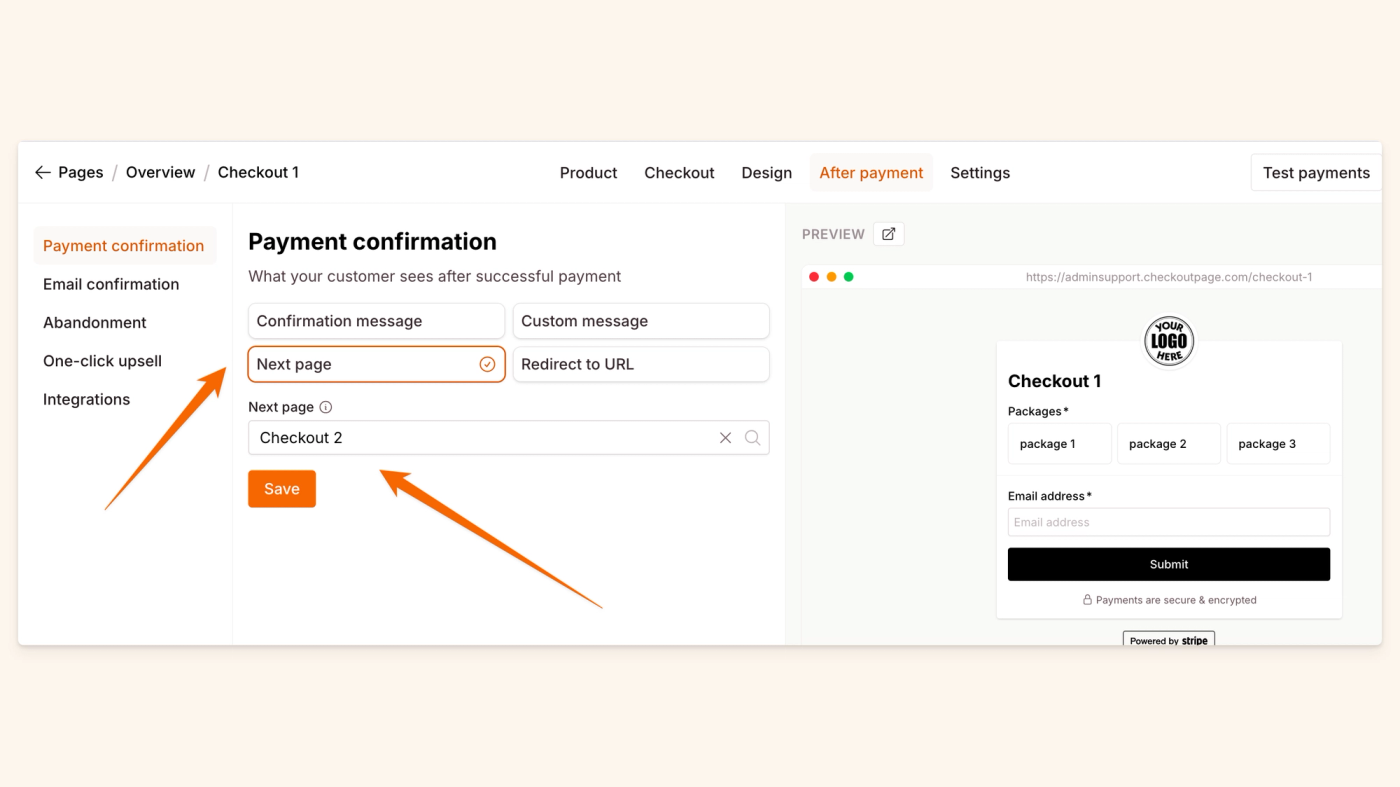
Task: Clear the Checkout 2 next page selection
Action: [726, 438]
